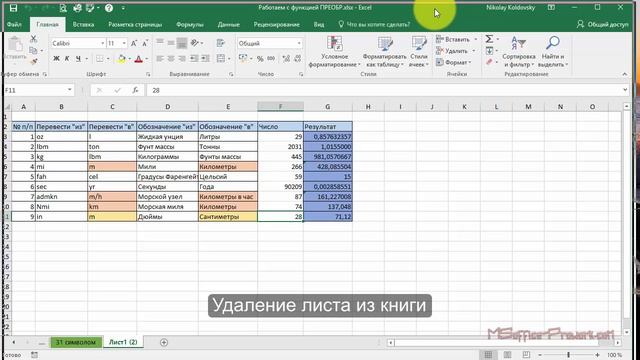This screenshot has width=640, height=360.
Task: Expand the formula bar chevron
Action: coord(625,90)
